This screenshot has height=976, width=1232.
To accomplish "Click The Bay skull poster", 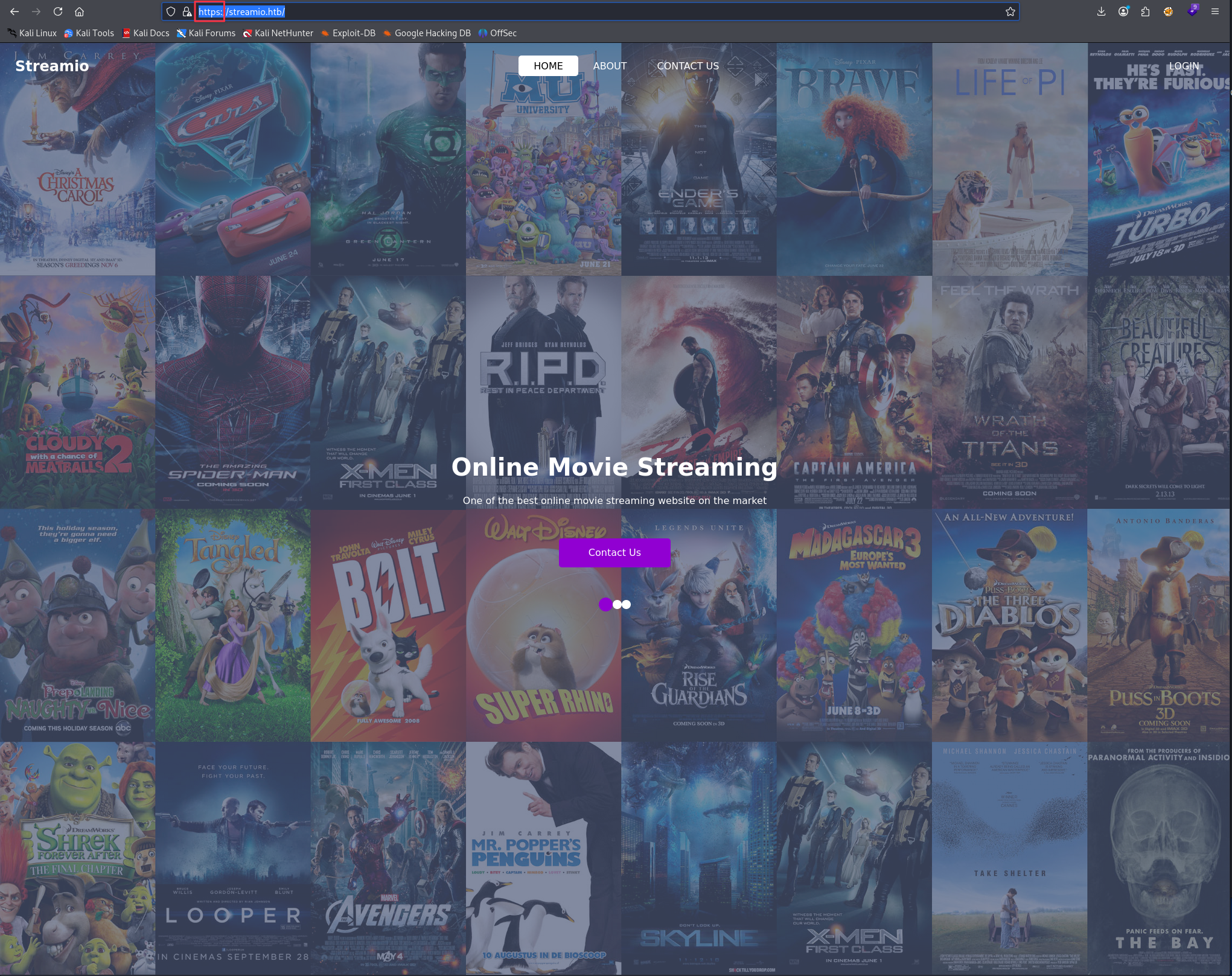I will click(x=1160, y=858).
